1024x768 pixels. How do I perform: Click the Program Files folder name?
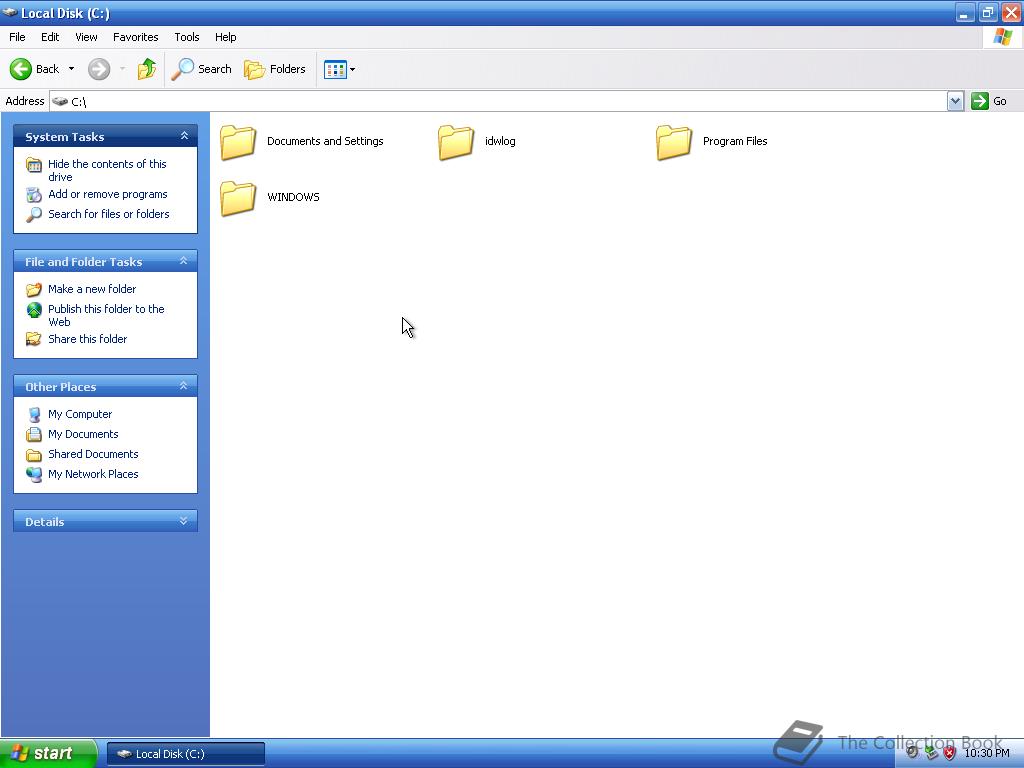tap(735, 141)
